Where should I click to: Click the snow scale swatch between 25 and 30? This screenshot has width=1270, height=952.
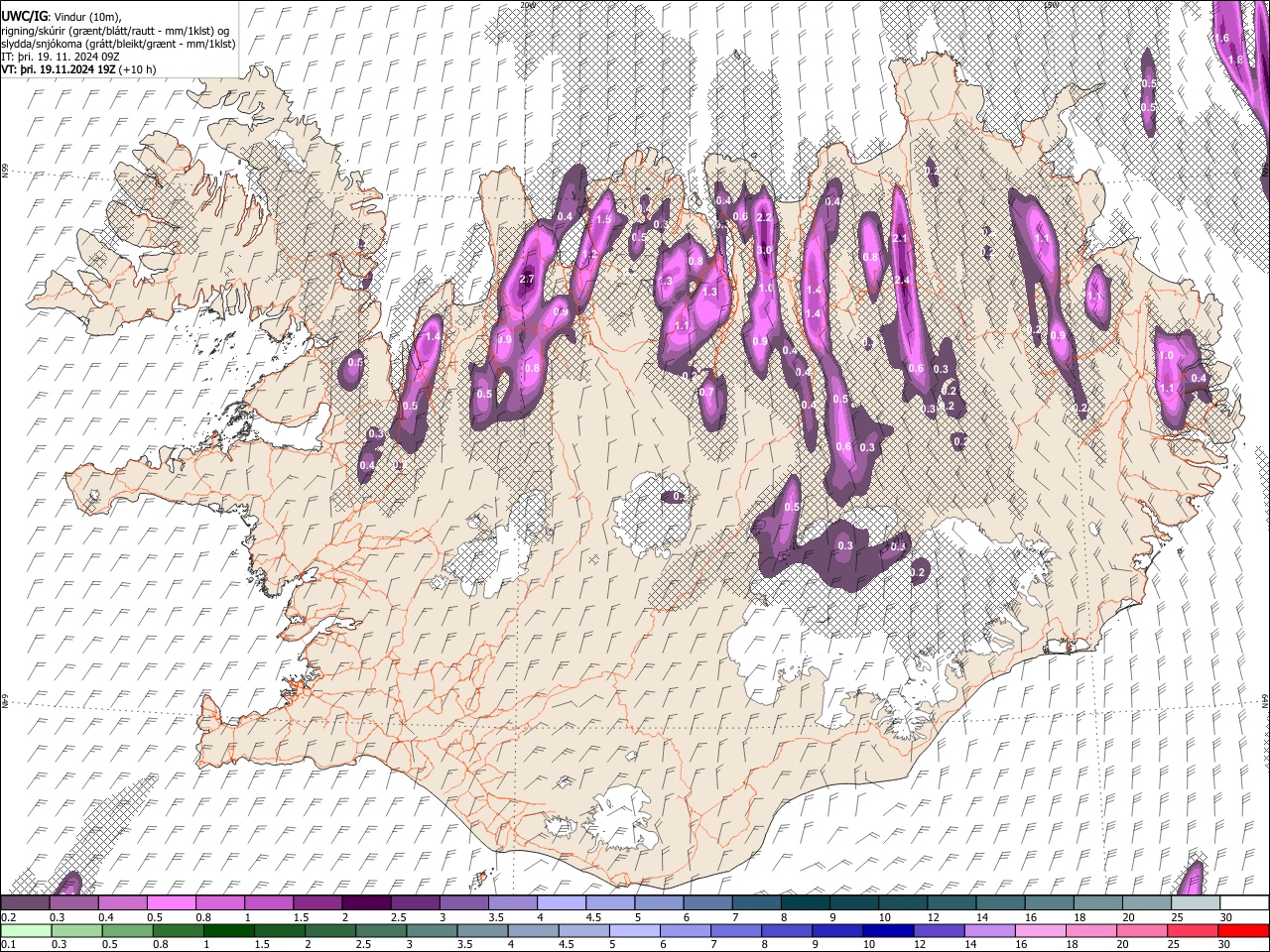(x=1196, y=902)
